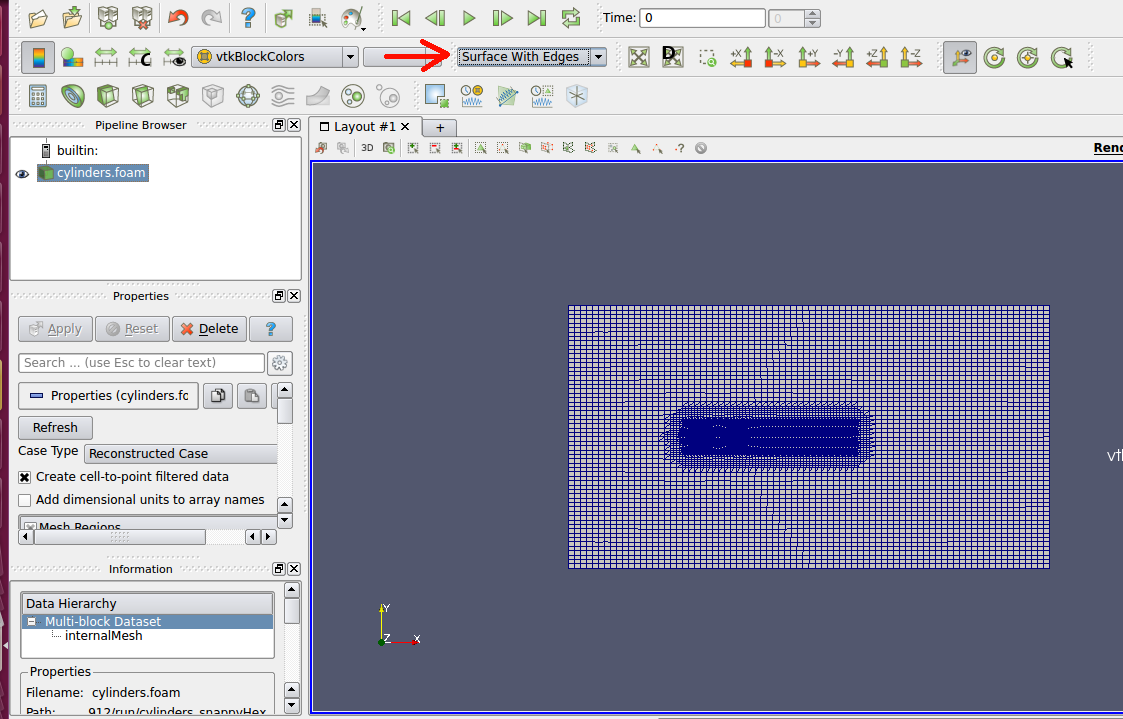The height and width of the screenshot is (719, 1123).
Task: Switch to the Layout #1 tab
Action: click(365, 127)
